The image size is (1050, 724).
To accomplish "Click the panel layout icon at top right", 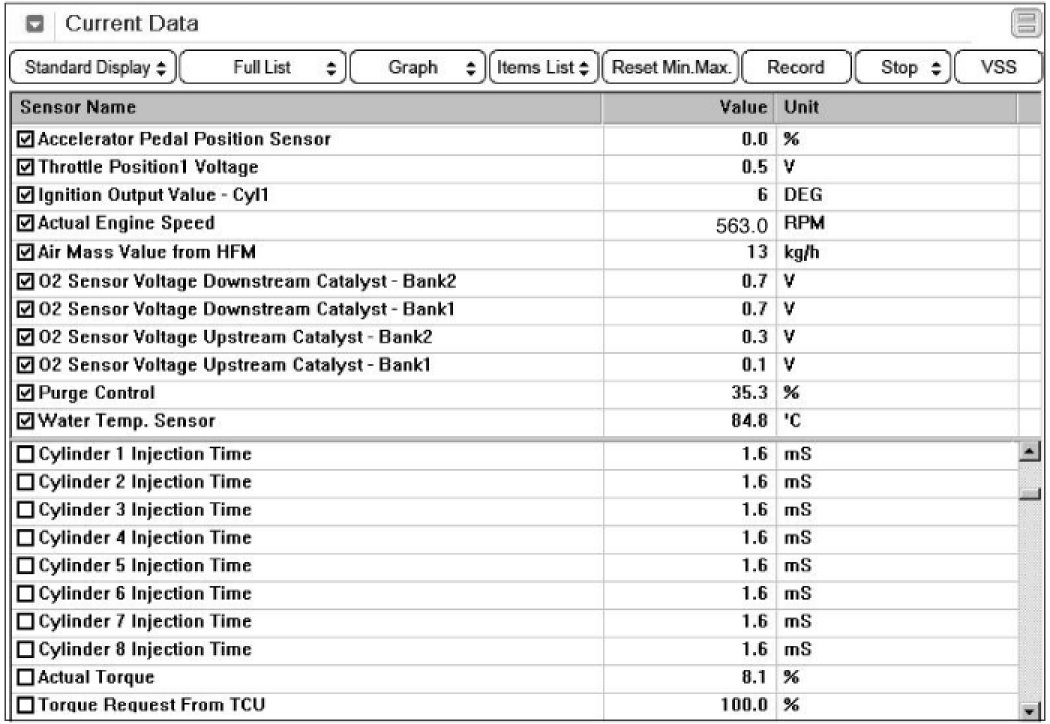I will point(1023,24).
